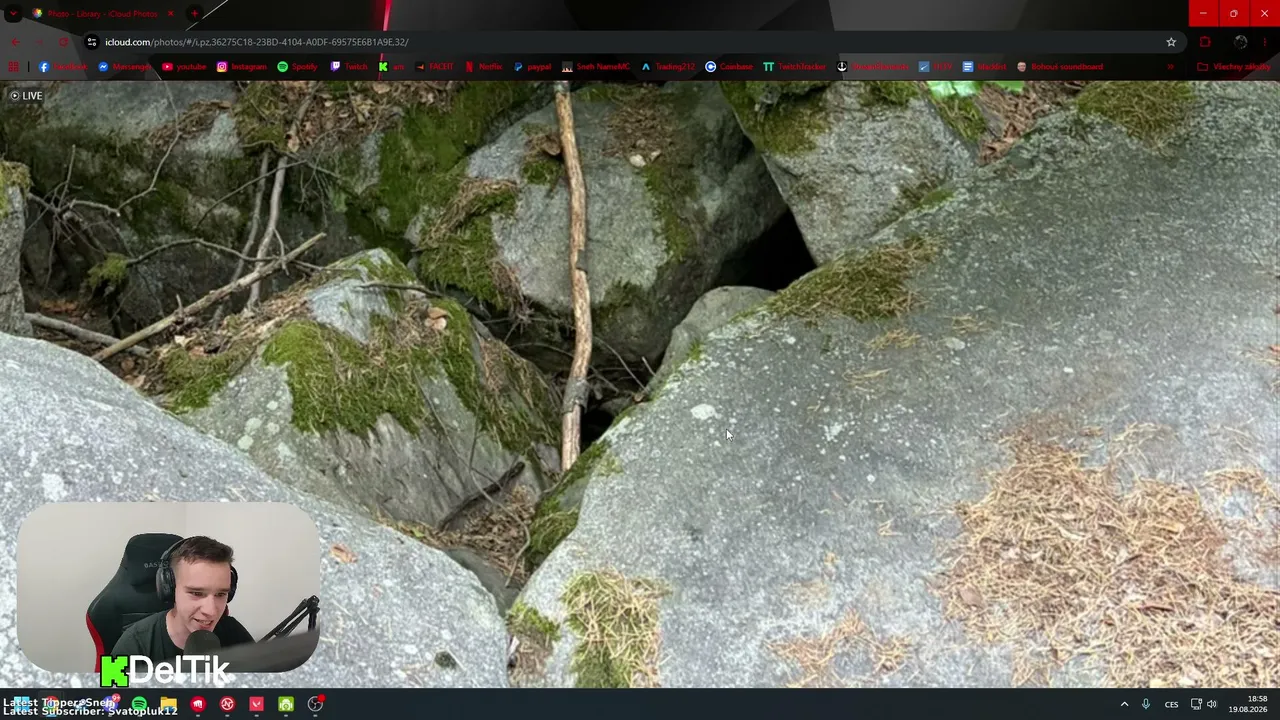Open a new browser tab
This screenshot has width=1280, height=720.
coord(194,14)
